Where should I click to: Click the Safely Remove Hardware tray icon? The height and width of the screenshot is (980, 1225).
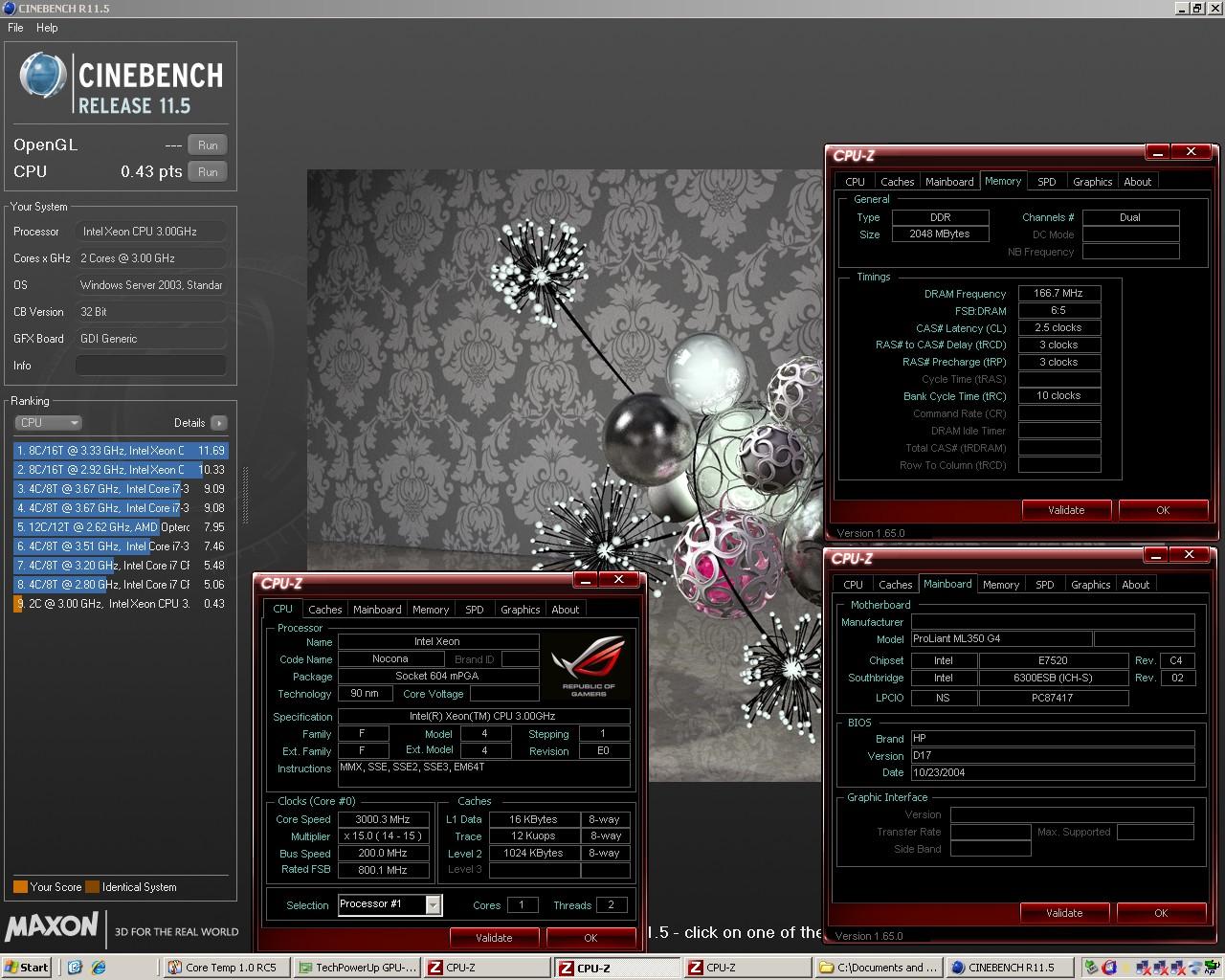(x=1091, y=968)
